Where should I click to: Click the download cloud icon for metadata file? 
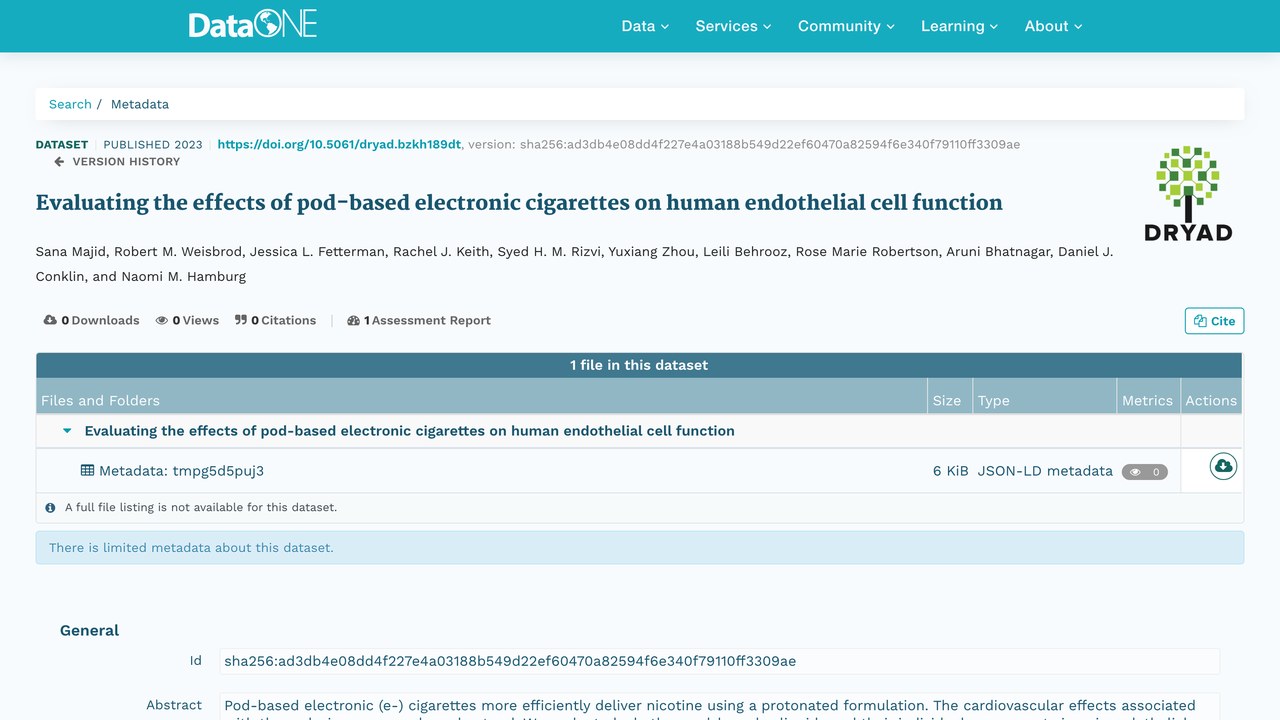(1223, 466)
